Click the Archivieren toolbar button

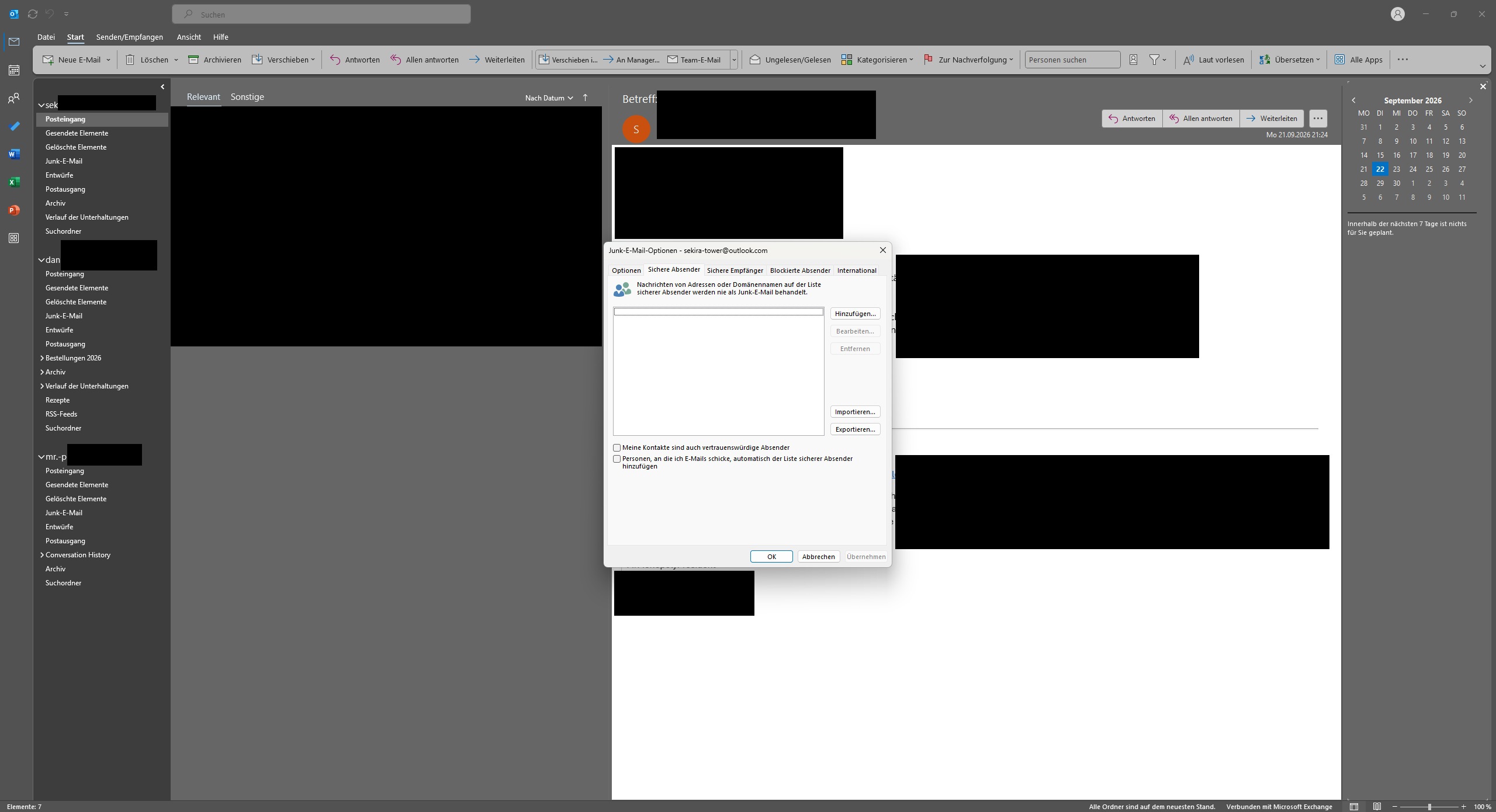[x=214, y=60]
